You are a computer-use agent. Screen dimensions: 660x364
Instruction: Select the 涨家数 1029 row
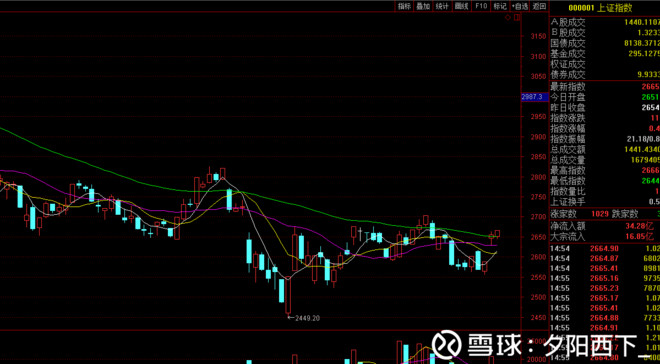pyautogui.click(x=605, y=214)
